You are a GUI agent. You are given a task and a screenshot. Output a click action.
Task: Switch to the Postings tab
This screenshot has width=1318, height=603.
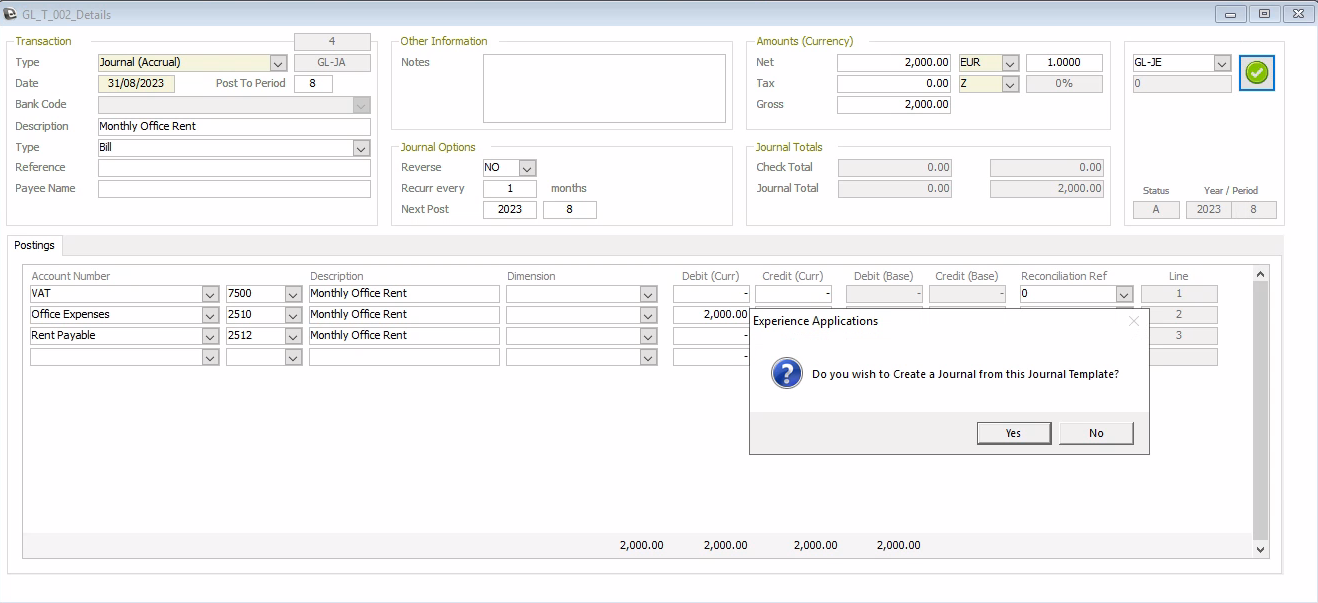tap(34, 245)
